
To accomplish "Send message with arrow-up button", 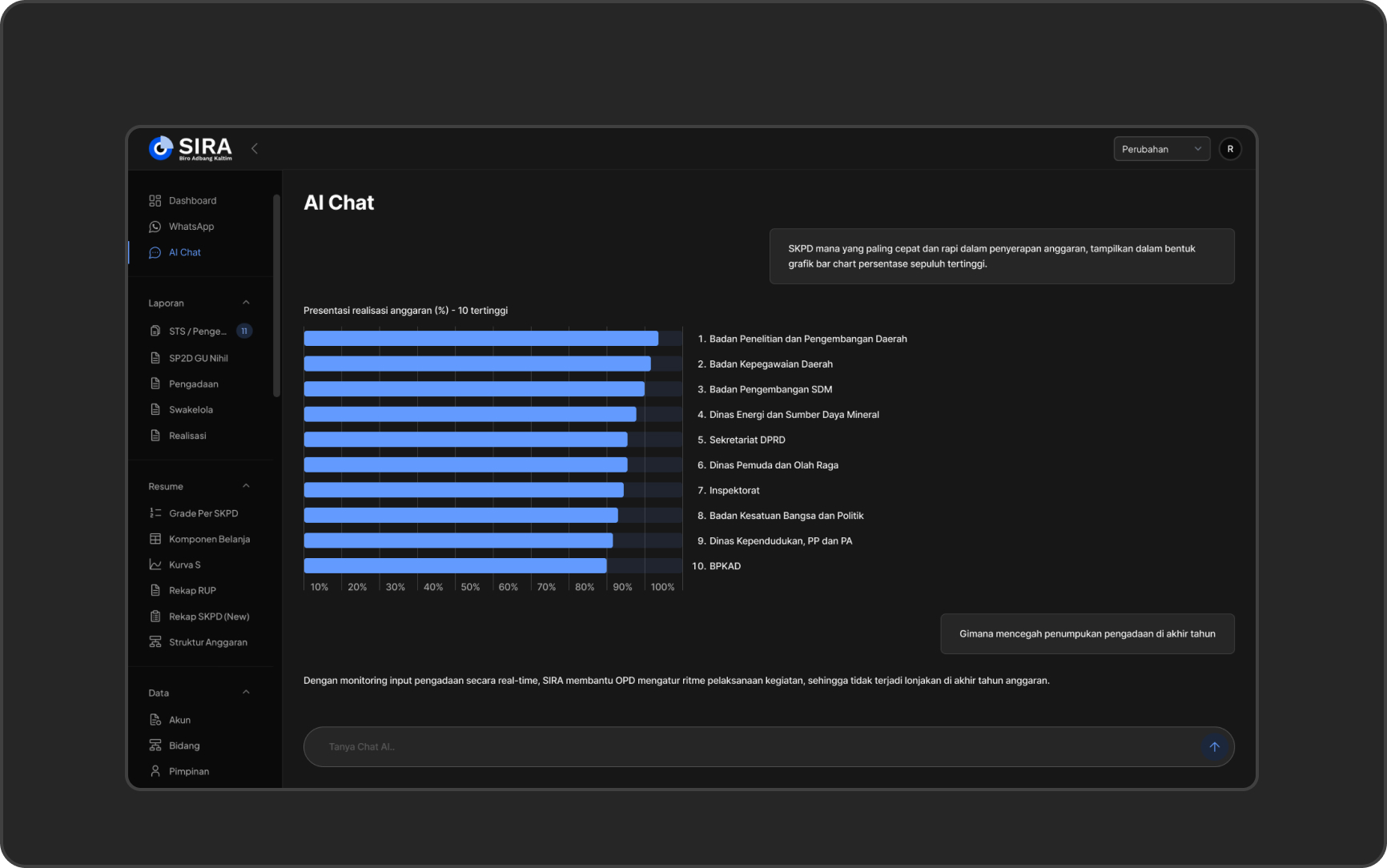I will click(x=1214, y=747).
